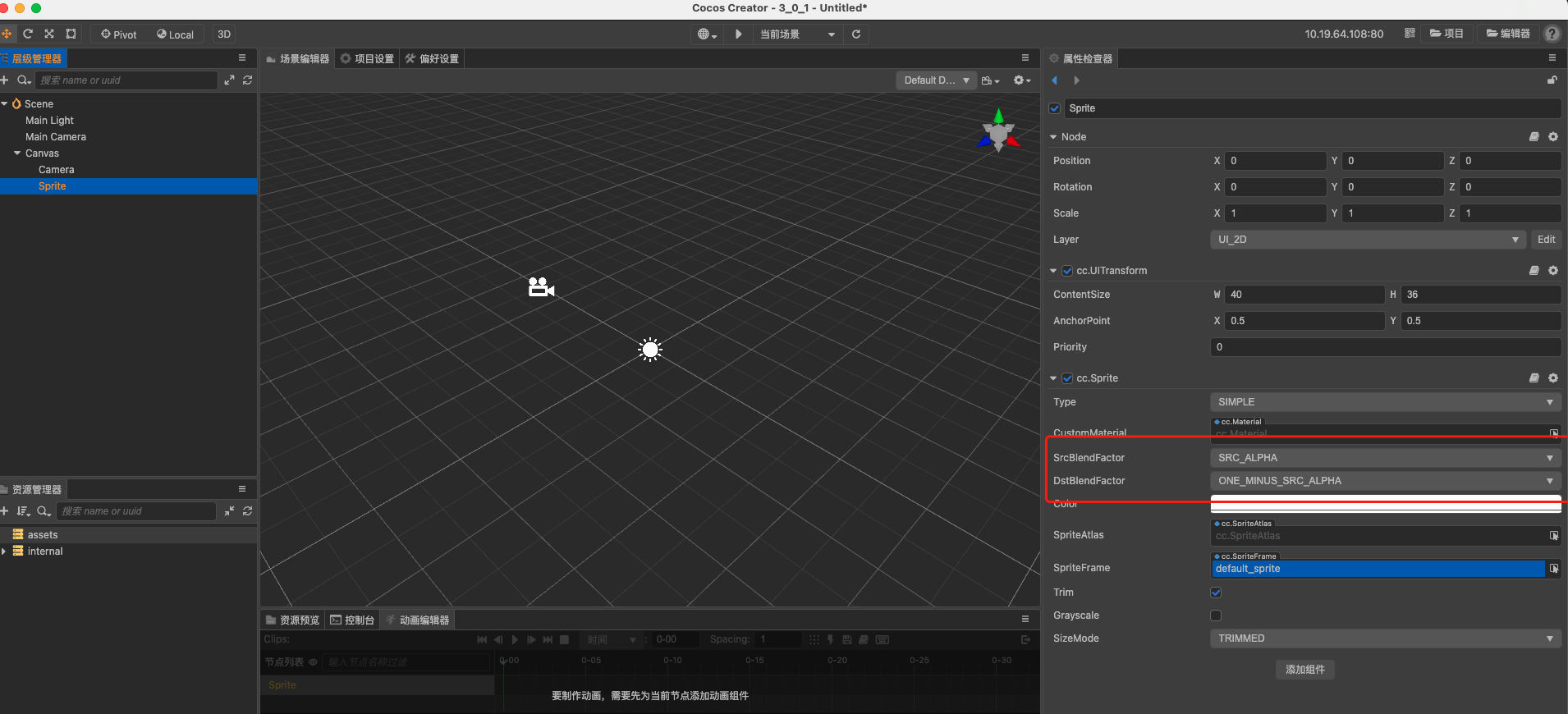Open the DstBlendFactor dropdown
This screenshot has height=714, width=1568.
point(1386,481)
